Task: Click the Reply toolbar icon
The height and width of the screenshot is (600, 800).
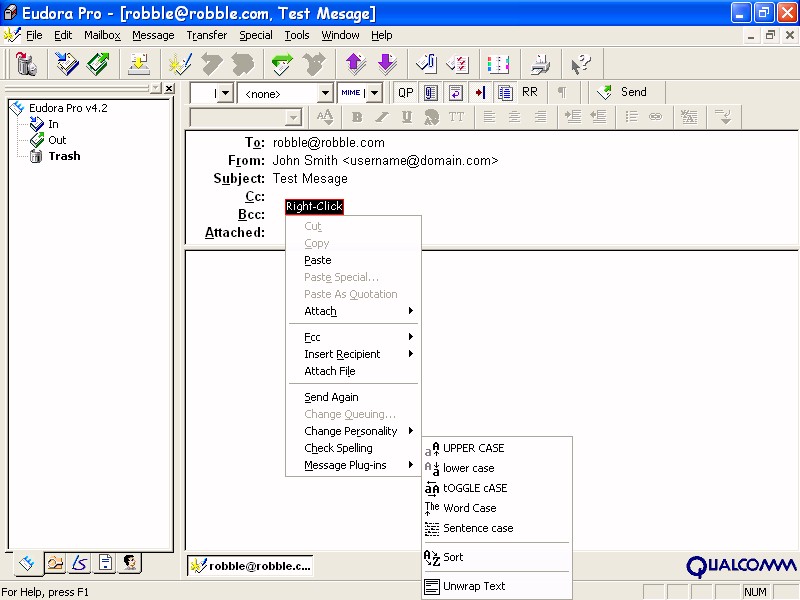Action: 211,64
